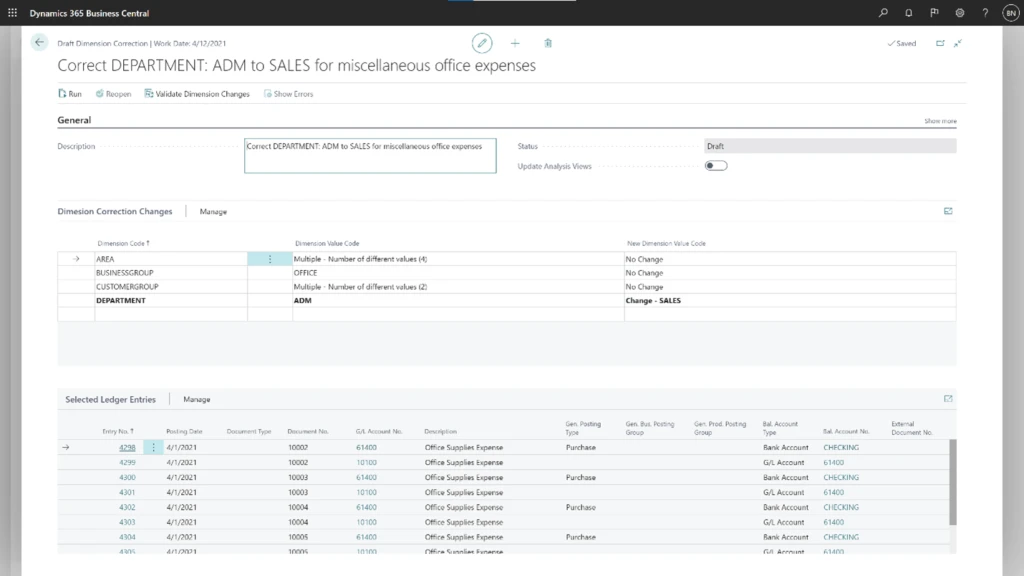Click the Description text field
Viewport: 1024px width, 576px height.
click(370, 155)
